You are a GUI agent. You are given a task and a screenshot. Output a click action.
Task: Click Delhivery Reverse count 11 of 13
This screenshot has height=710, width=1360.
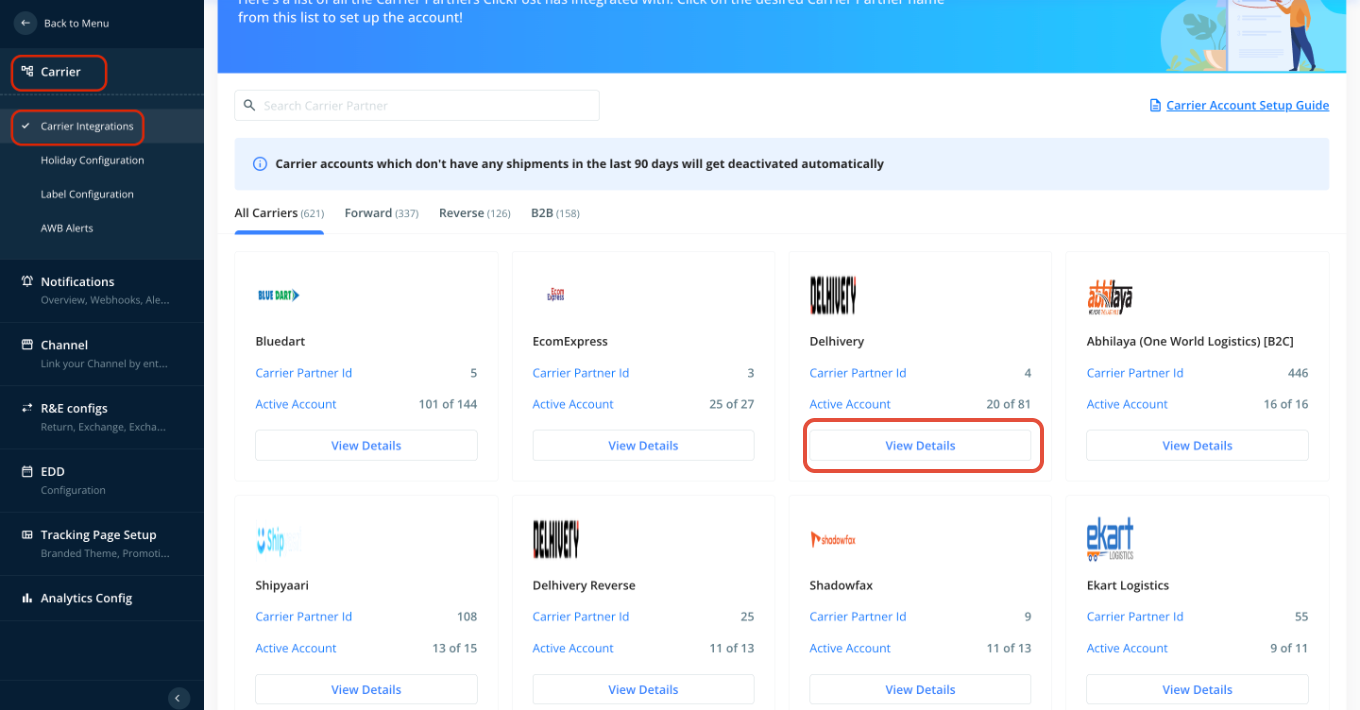[x=732, y=648]
